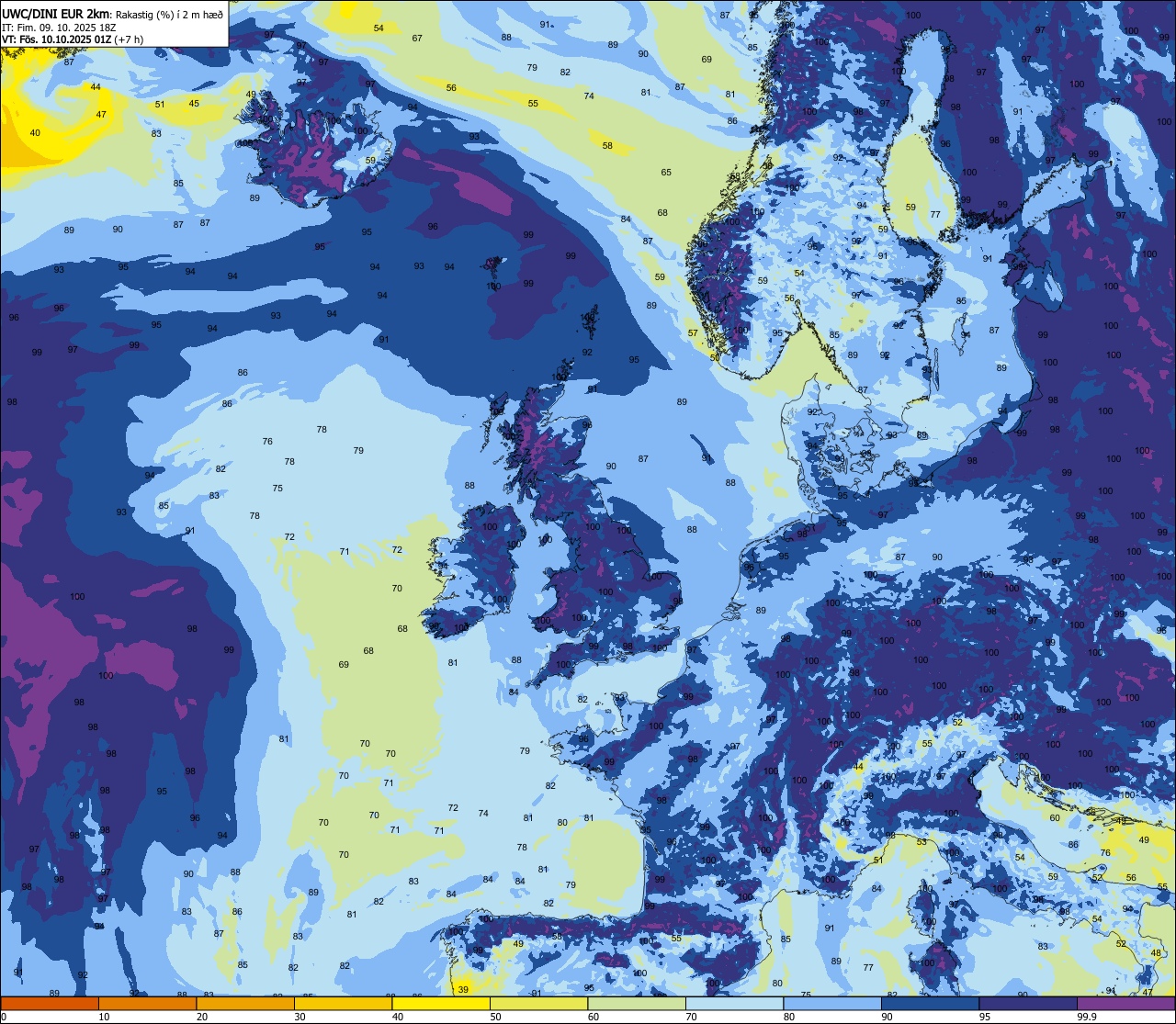Click the 70–80% pale blue legend swatch
The image size is (1176, 1024).
(x=734, y=1003)
